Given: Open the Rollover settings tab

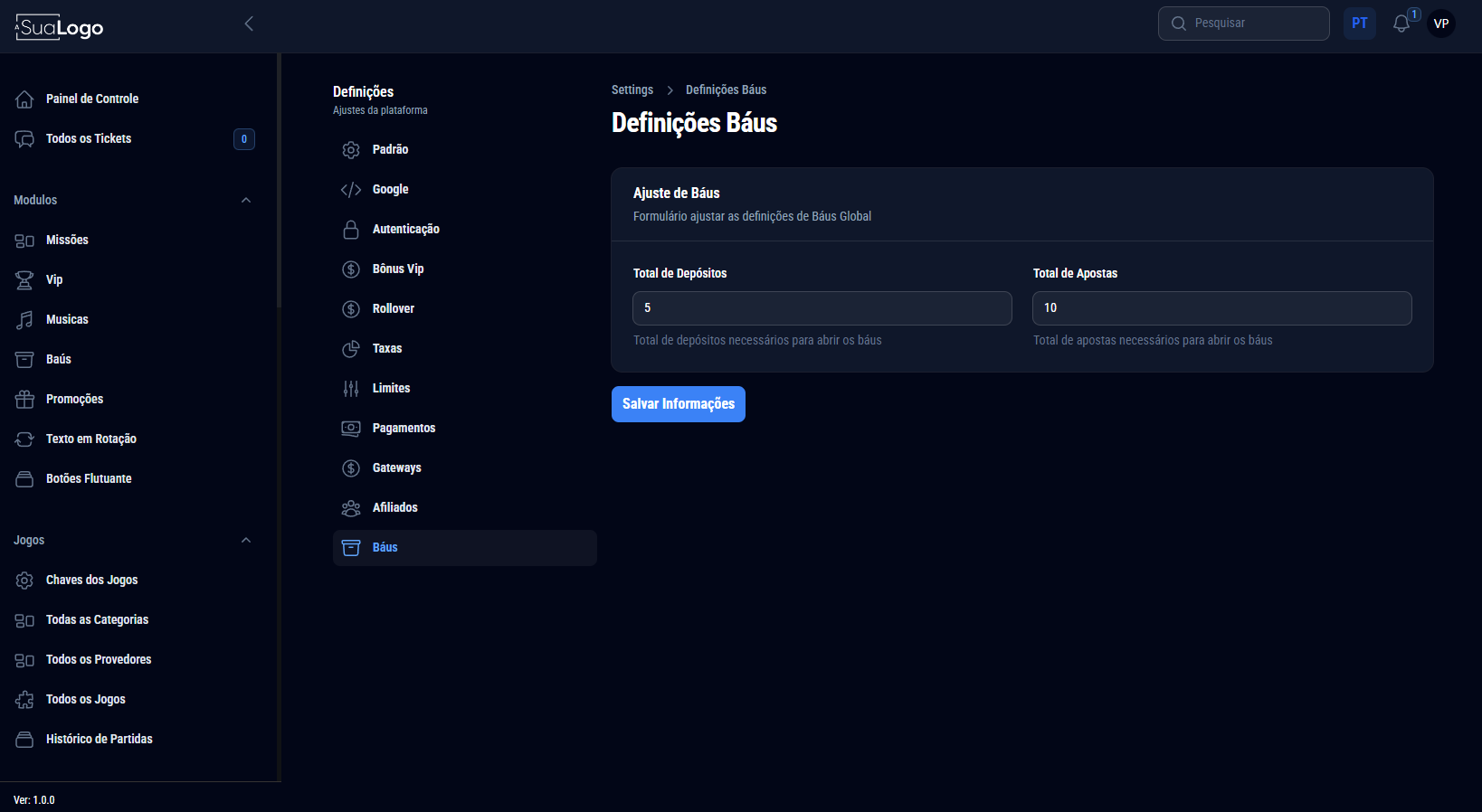Looking at the screenshot, I should pyautogui.click(x=394, y=309).
